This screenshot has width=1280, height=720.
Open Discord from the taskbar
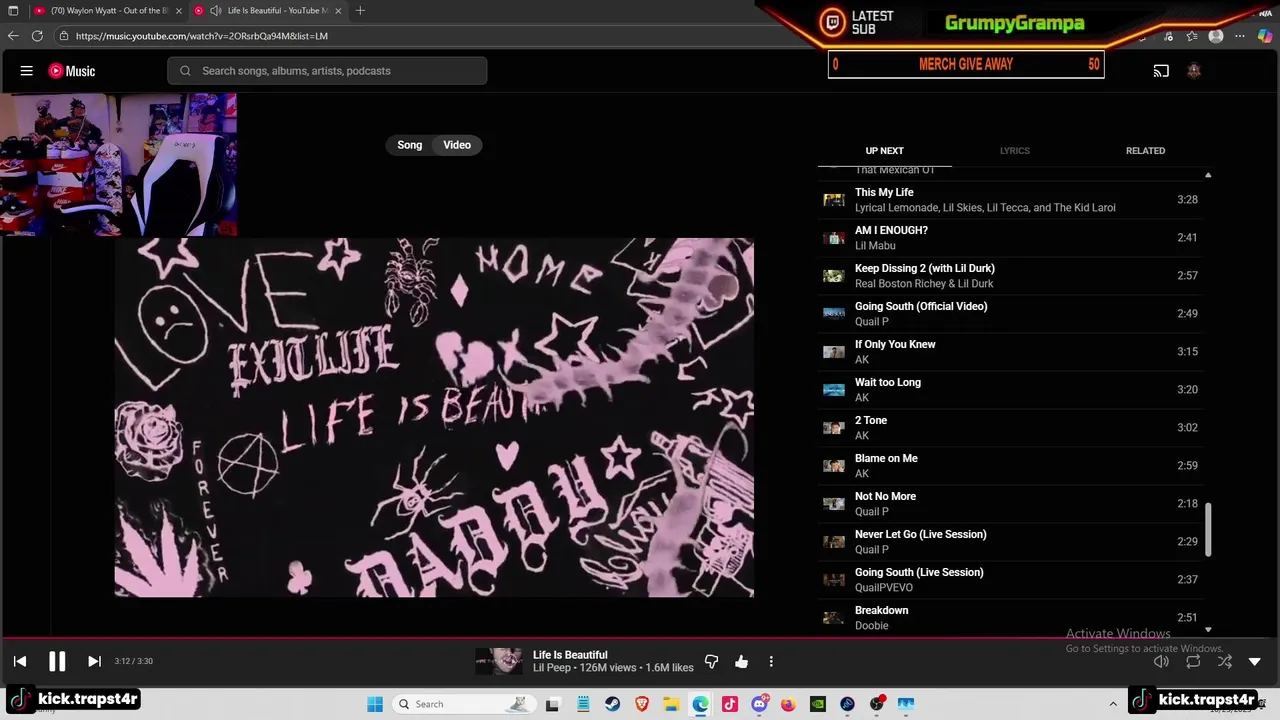(760, 704)
